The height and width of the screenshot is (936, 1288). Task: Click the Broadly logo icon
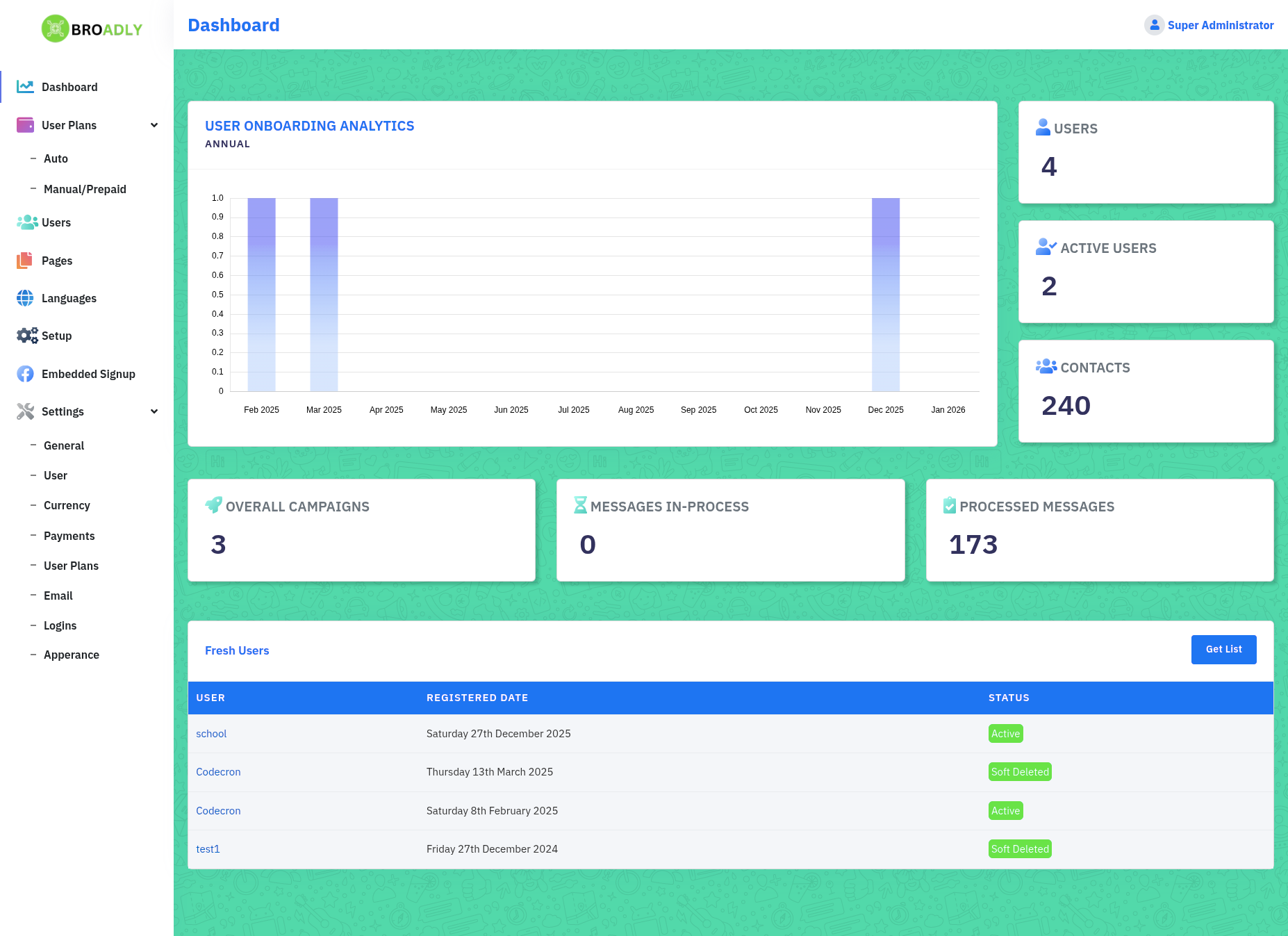(55, 28)
